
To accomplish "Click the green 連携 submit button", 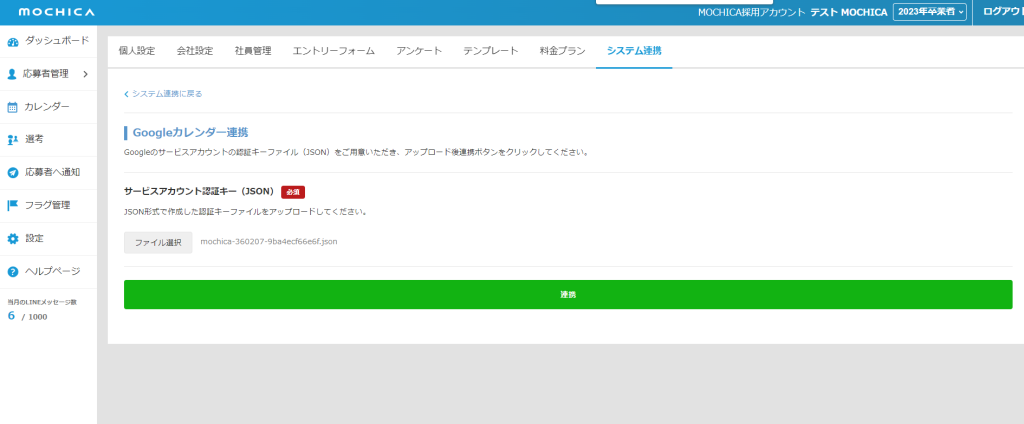I will 568,295.
